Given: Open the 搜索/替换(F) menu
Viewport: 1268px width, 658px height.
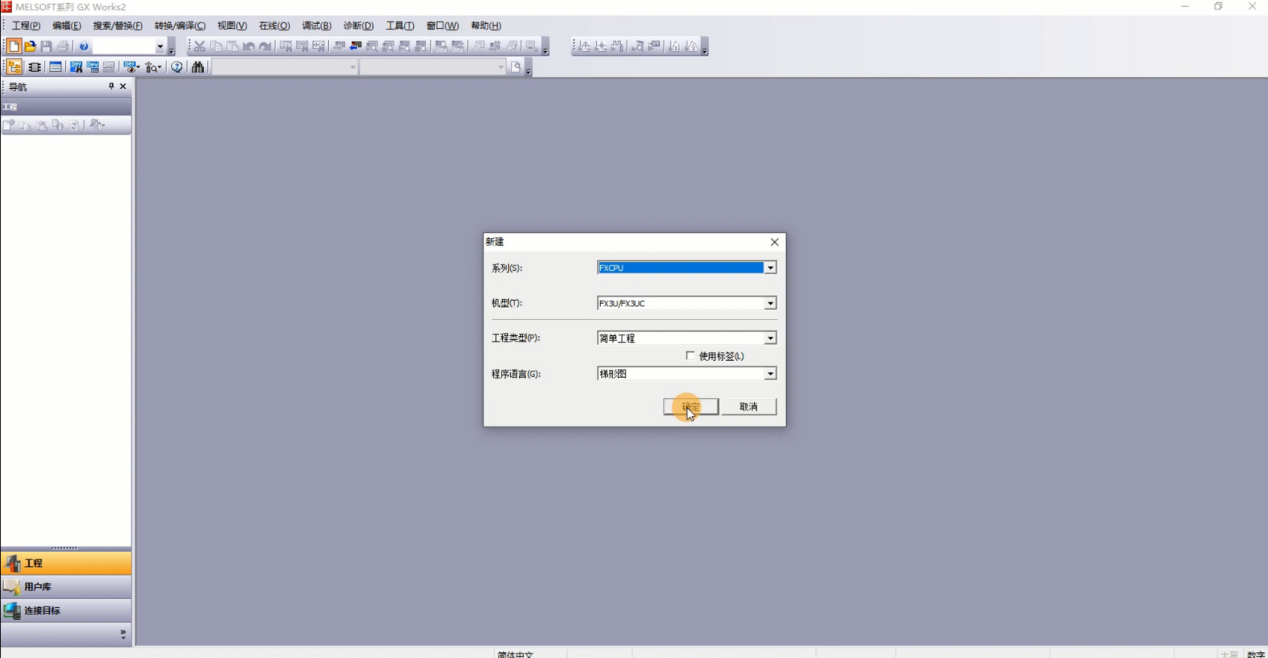Looking at the screenshot, I should pos(118,26).
